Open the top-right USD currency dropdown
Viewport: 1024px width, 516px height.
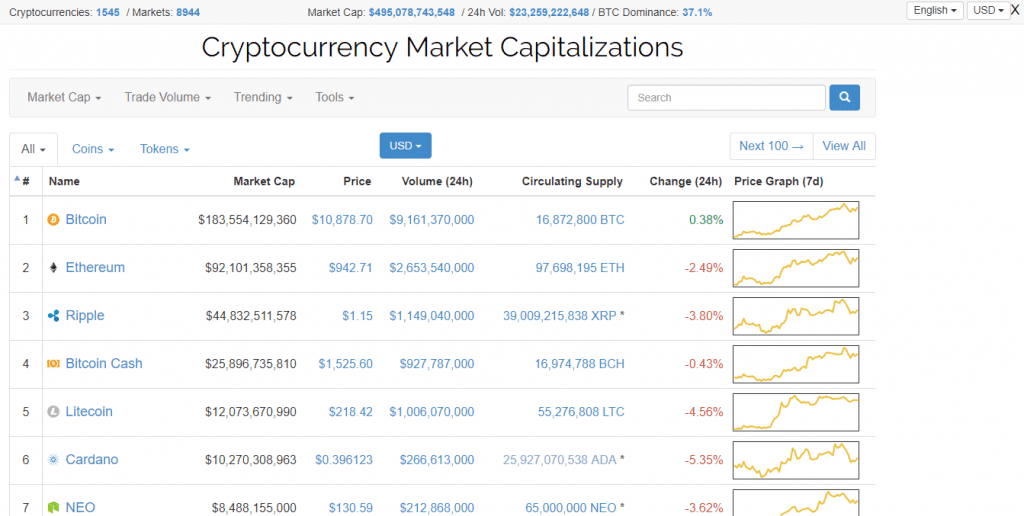coord(988,10)
